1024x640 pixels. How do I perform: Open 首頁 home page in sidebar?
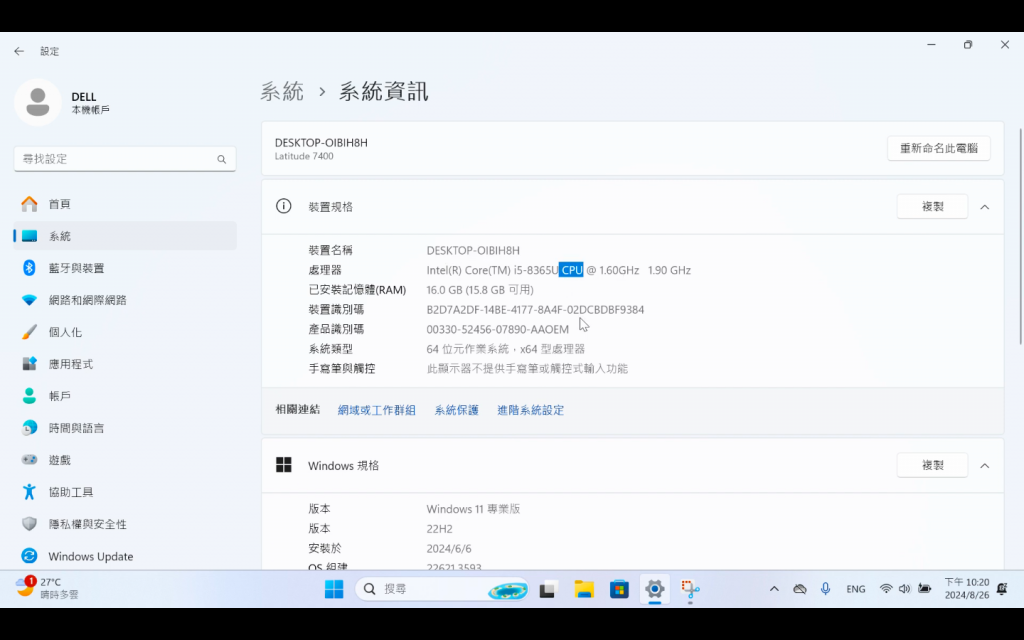click(125, 204)
